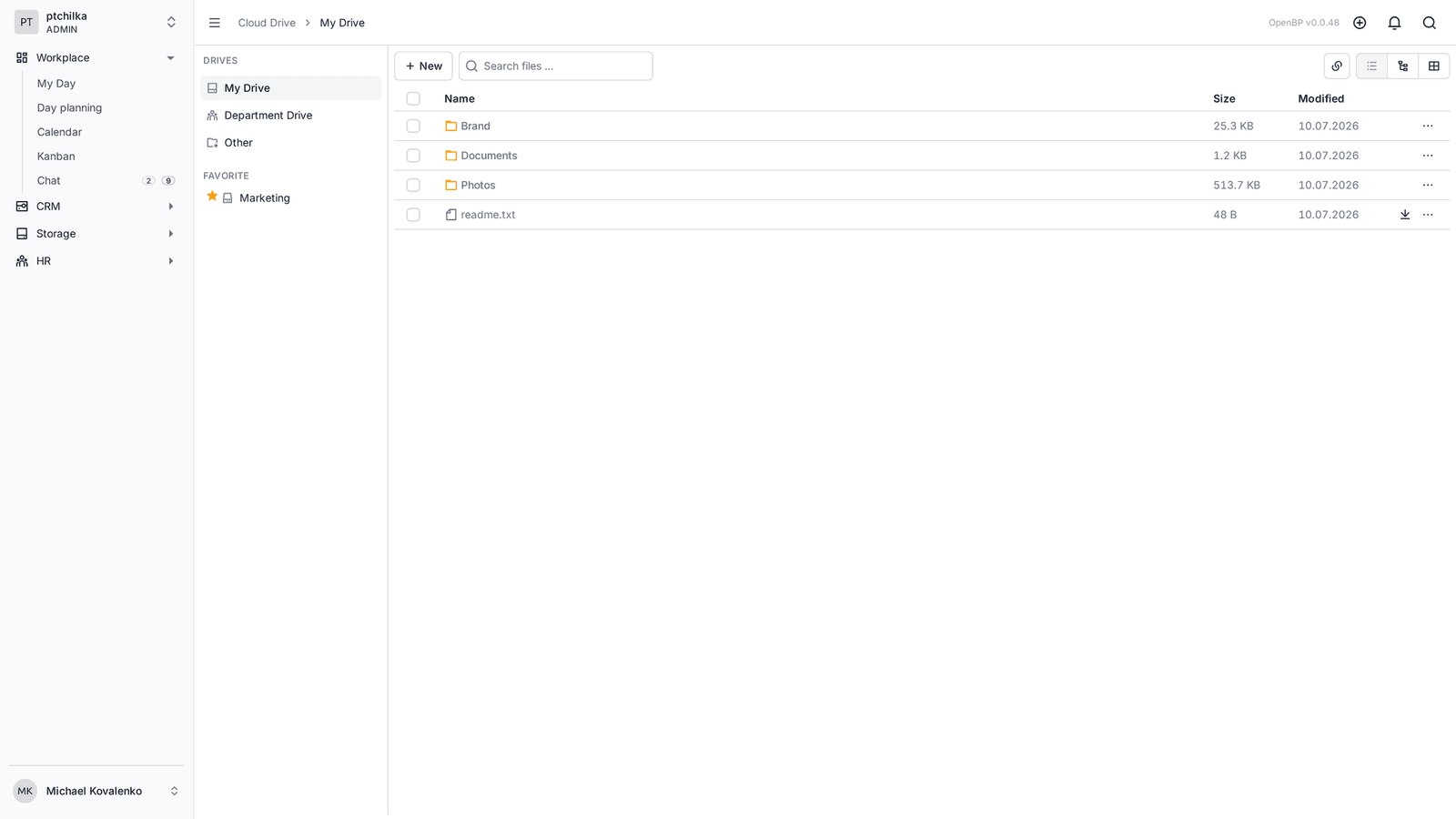Sort by Name column header
This screenshot has height=819, width=1456.
coord(460,98)
